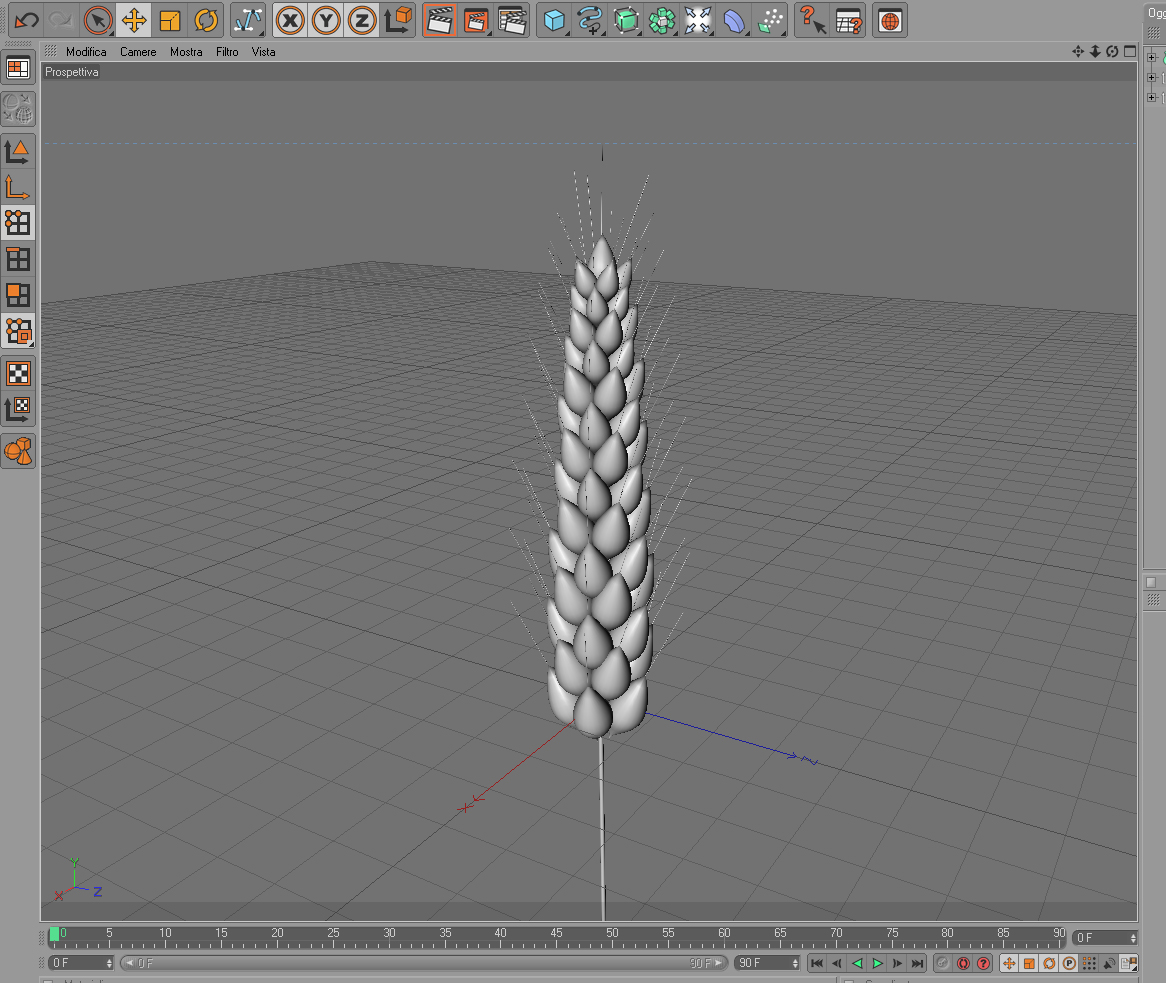Click the Undo arrow icon
Image resolution: width=1166 pixels, height=983 pixels.
(27, 20)
